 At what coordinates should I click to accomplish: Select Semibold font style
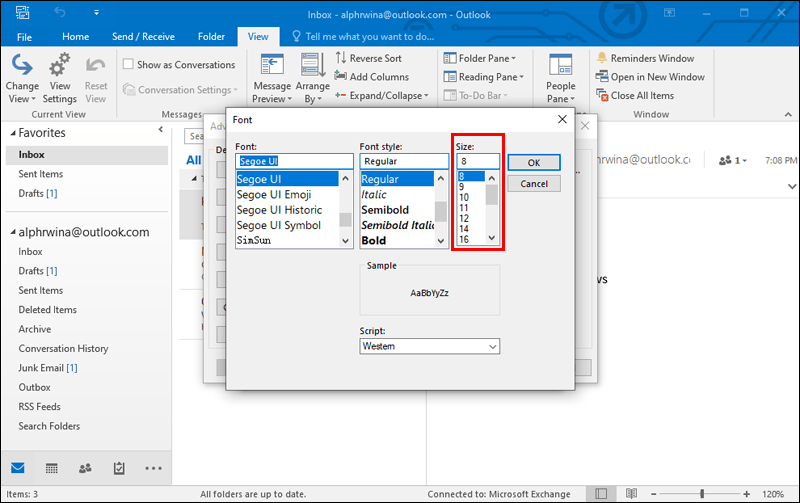[397, 210]
